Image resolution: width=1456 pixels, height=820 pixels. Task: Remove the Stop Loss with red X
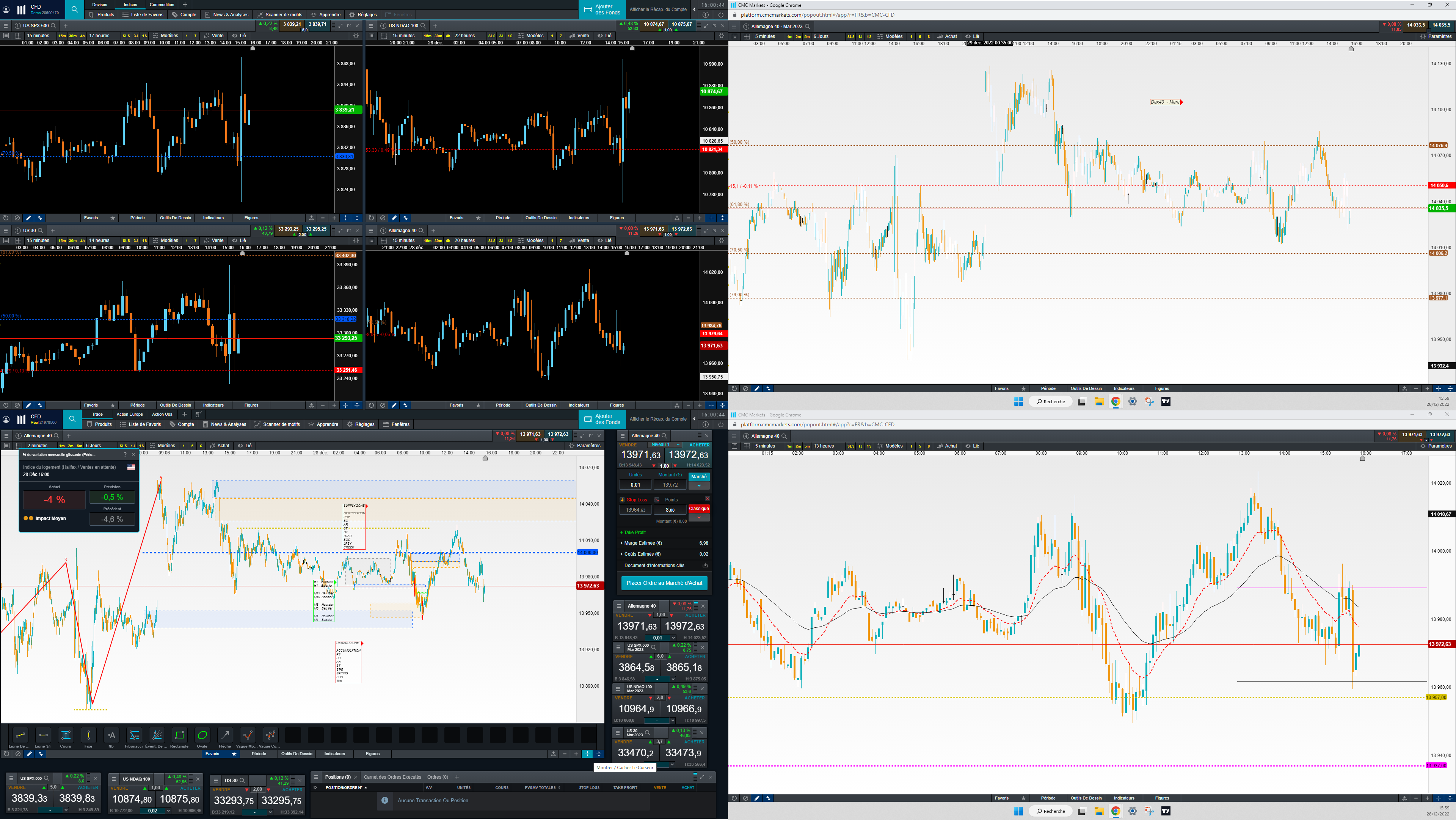tap(707, 499)
